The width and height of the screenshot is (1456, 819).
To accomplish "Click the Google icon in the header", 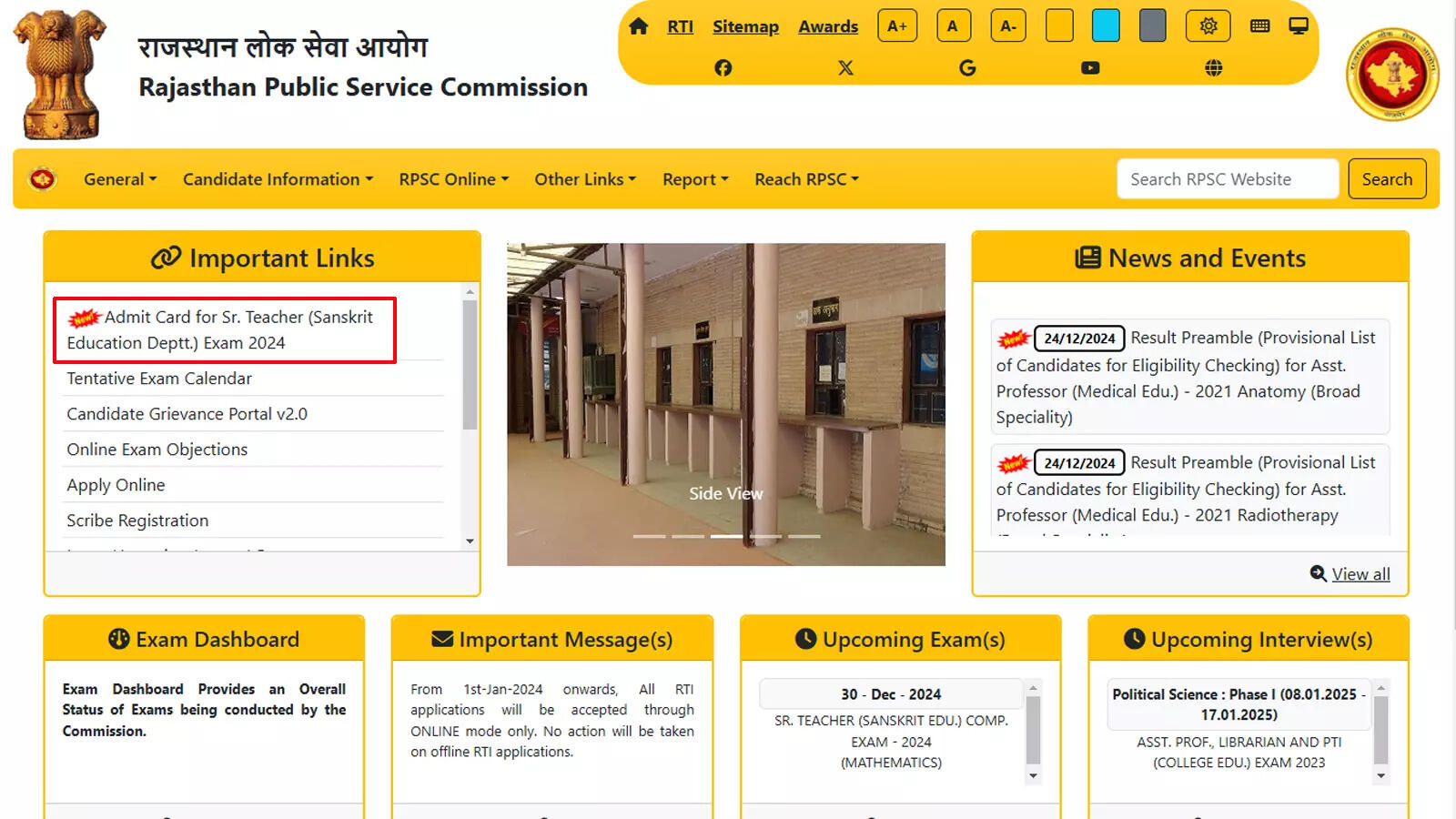I will (x=967, y=66).
